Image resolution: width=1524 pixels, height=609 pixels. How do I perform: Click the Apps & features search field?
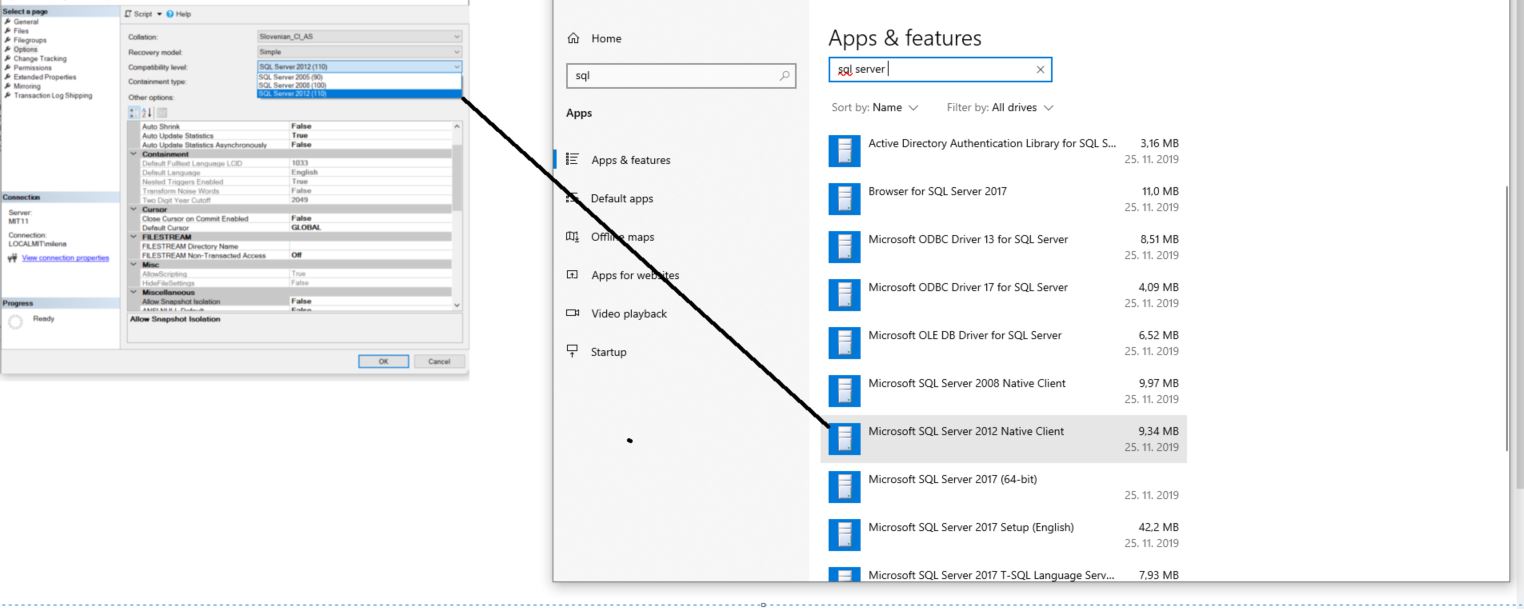coord(940,69)
